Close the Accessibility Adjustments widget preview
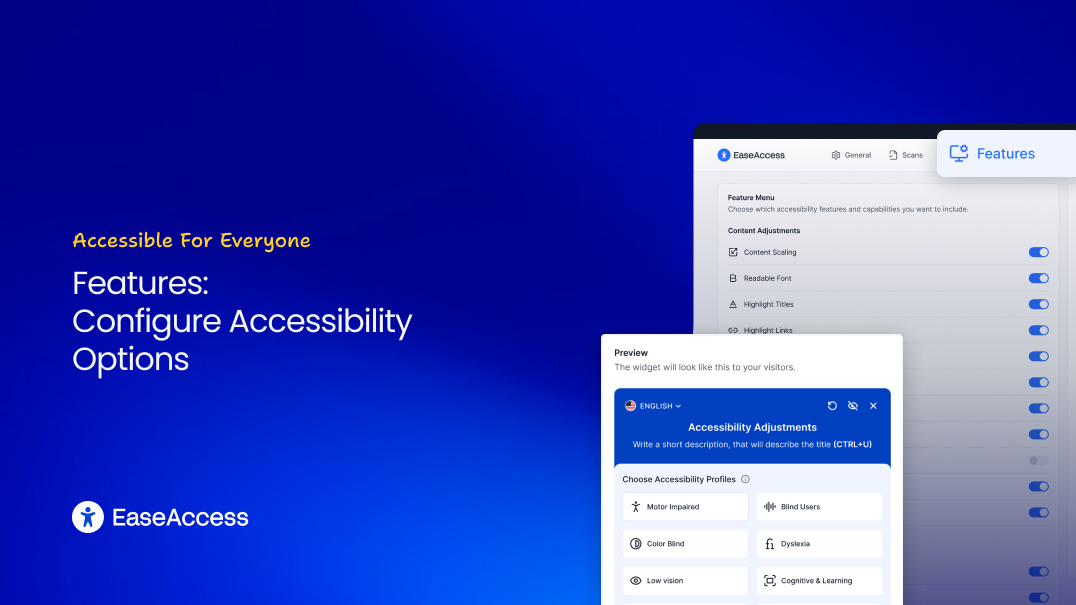 [x=873, y=406]
